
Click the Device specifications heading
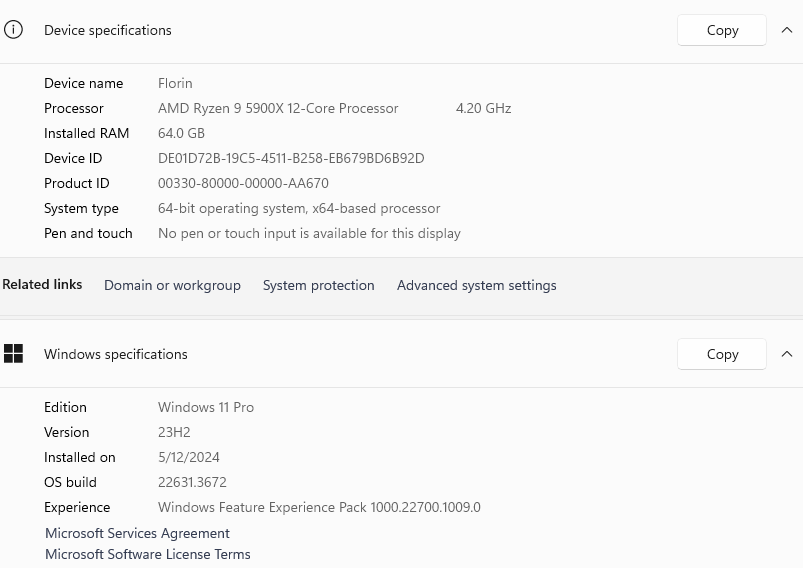tap(108, 30)
